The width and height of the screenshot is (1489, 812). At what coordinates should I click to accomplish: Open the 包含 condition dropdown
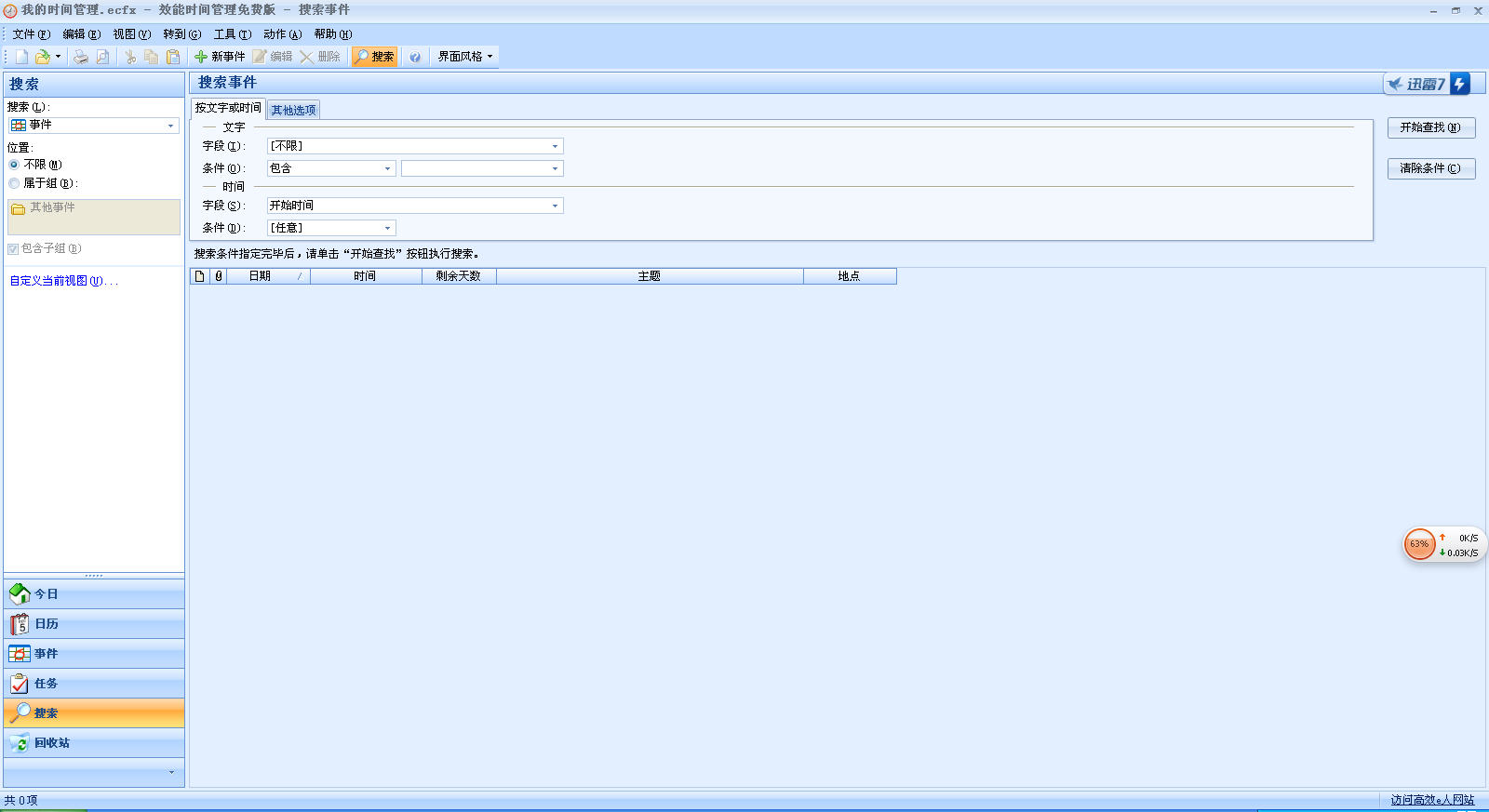pos(331,168)
